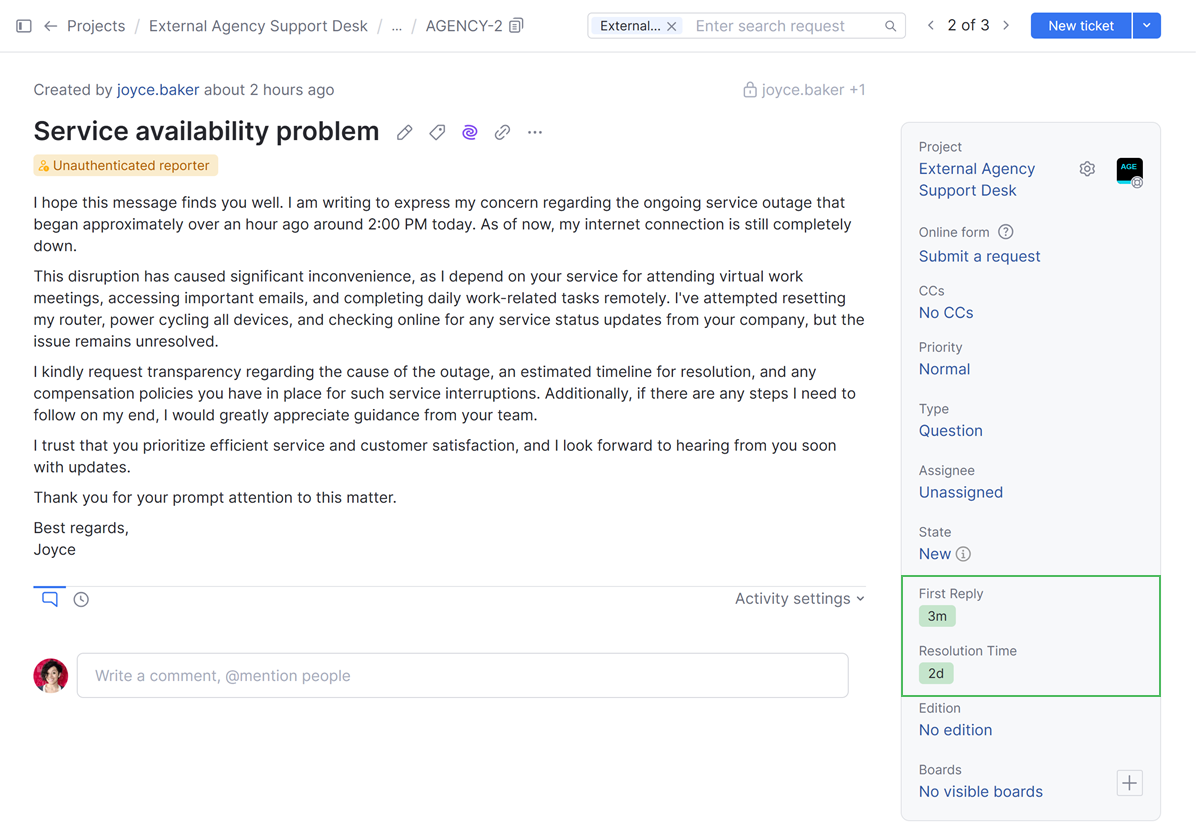Click the pencil edit summary icon
Screen dimensions: 1201x835
pyautogui.click(x=404, y=132)
